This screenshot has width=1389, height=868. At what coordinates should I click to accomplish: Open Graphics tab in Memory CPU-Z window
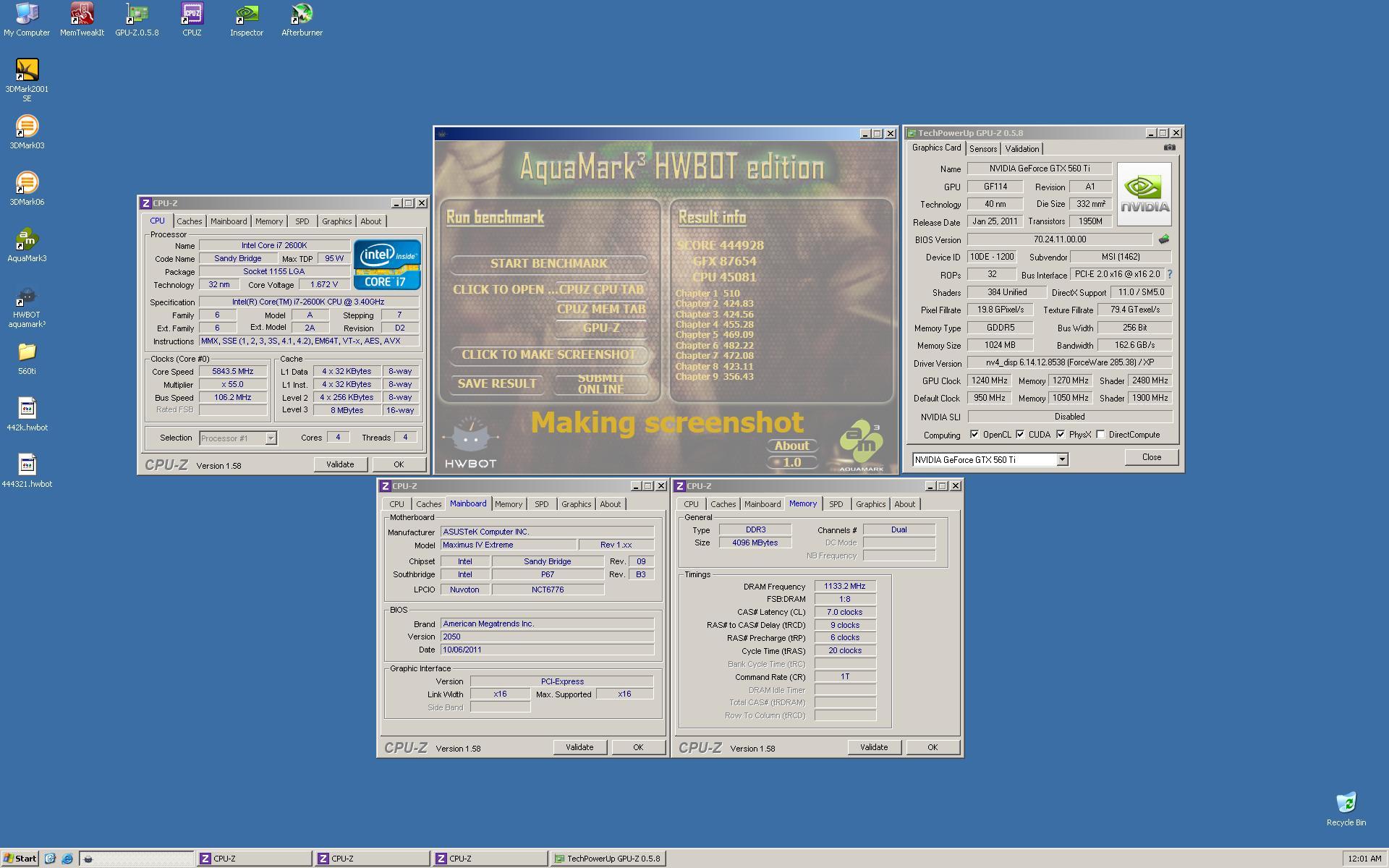coord(870,504)
